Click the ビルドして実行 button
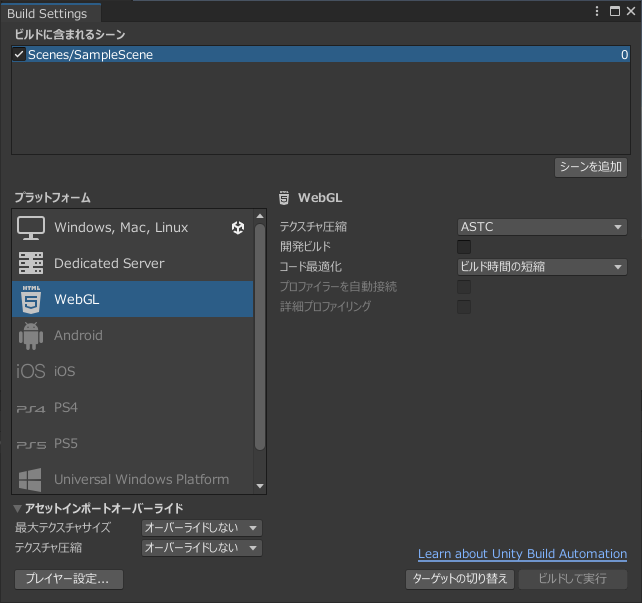 point(573,579)
